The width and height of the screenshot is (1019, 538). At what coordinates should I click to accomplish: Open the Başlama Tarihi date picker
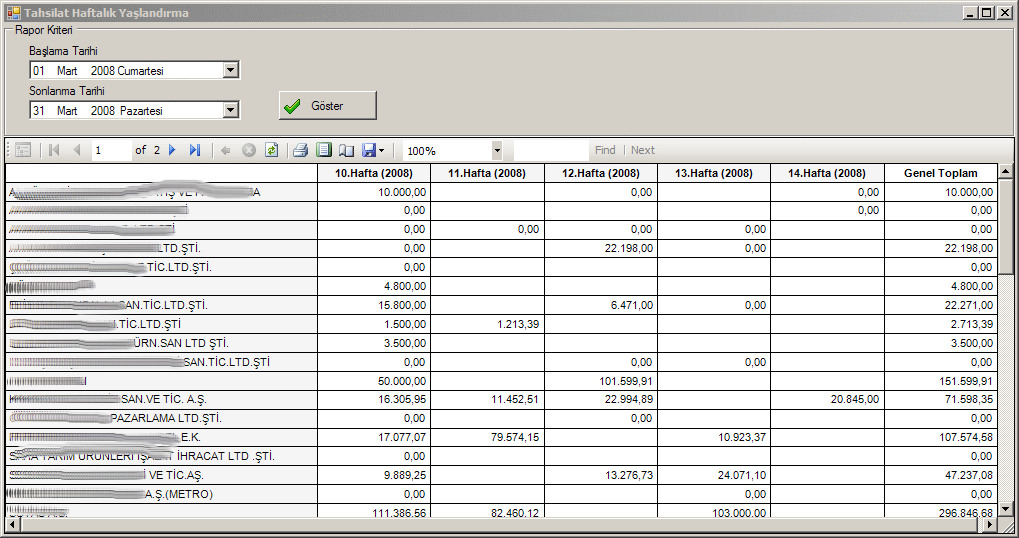(x=230, y=71)
